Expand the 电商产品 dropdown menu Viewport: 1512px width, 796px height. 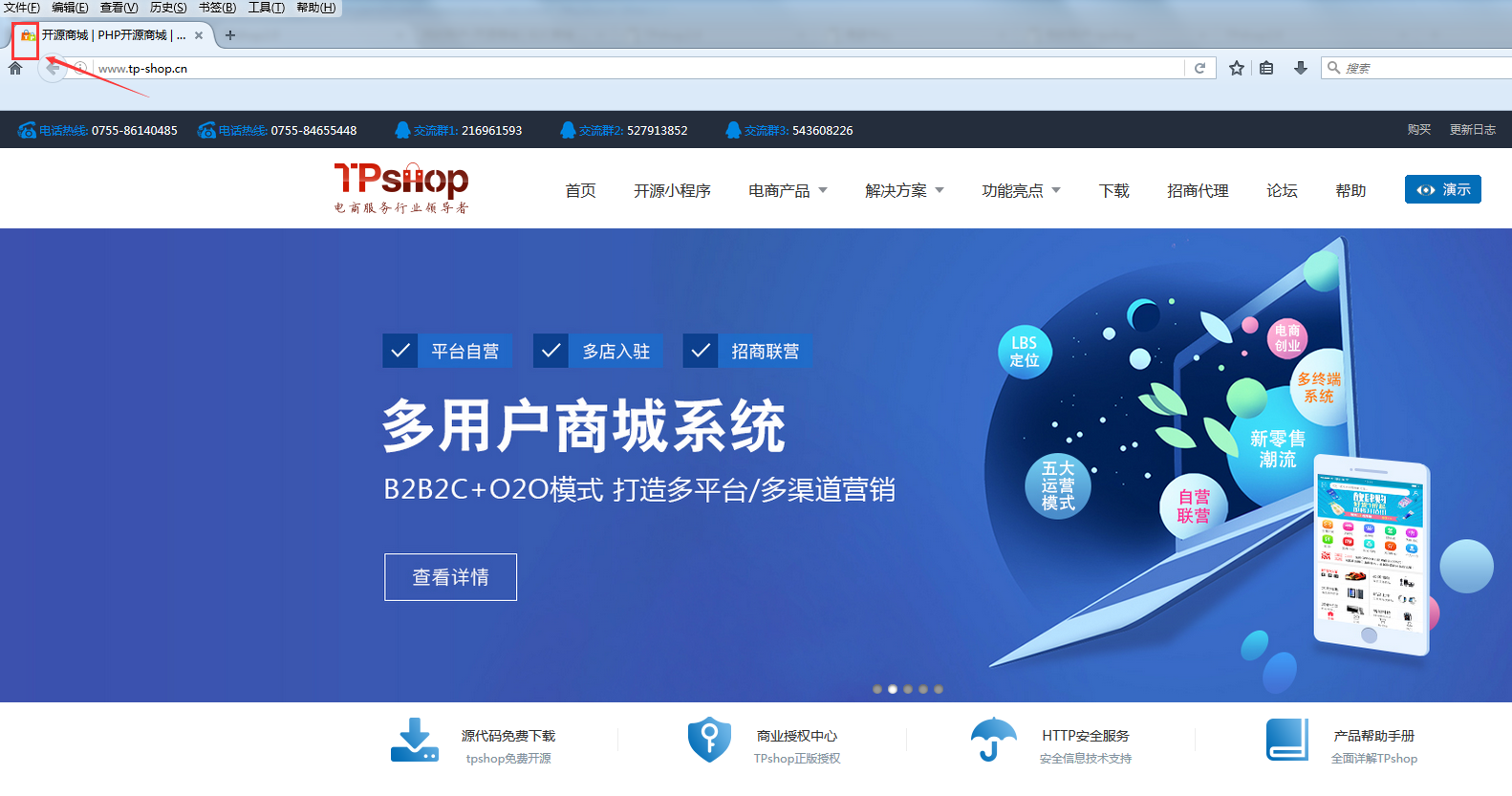pyautogui.click(x=788, y=190)
